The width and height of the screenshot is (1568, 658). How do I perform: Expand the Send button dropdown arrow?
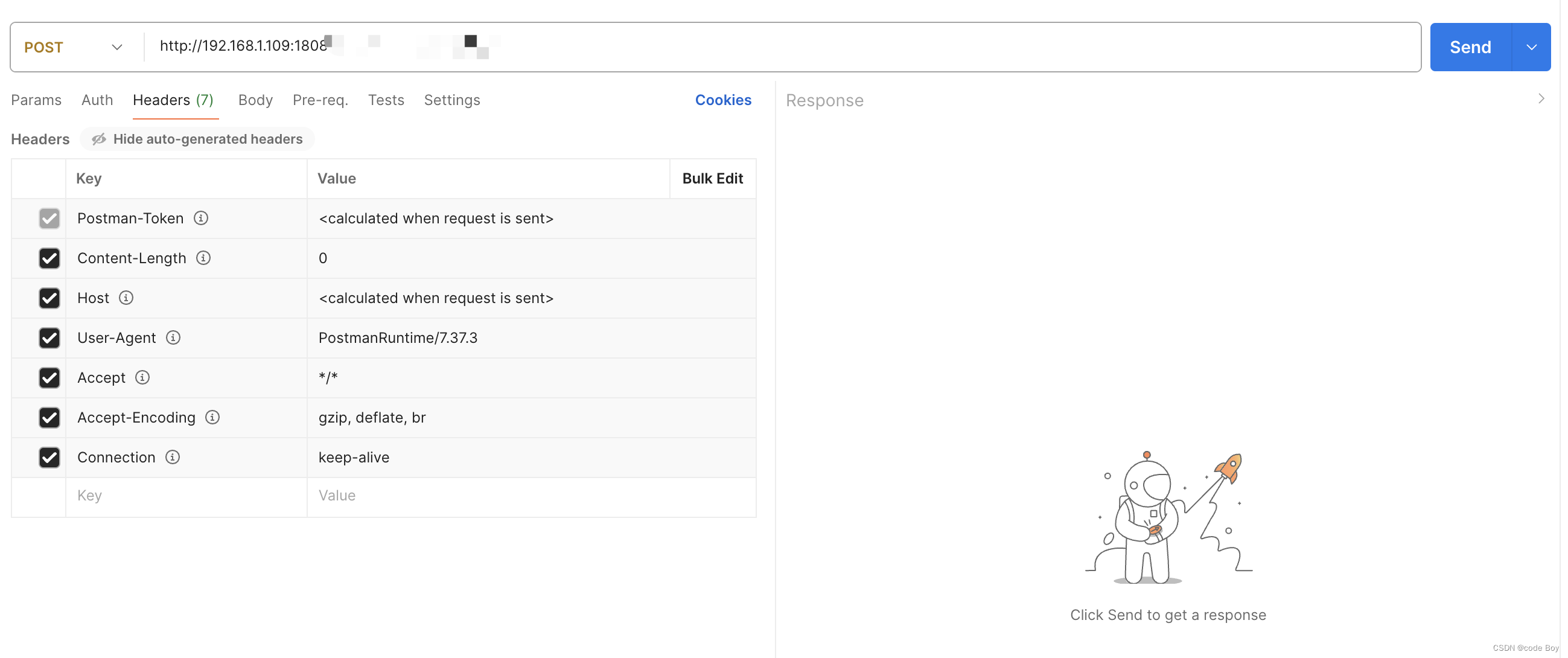click(1531, 48)
